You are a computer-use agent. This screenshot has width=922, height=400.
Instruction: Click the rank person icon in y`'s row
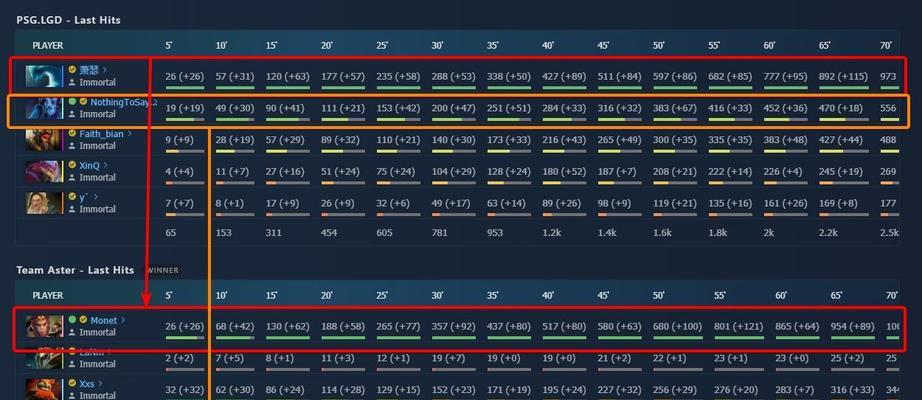pos(72,209)
